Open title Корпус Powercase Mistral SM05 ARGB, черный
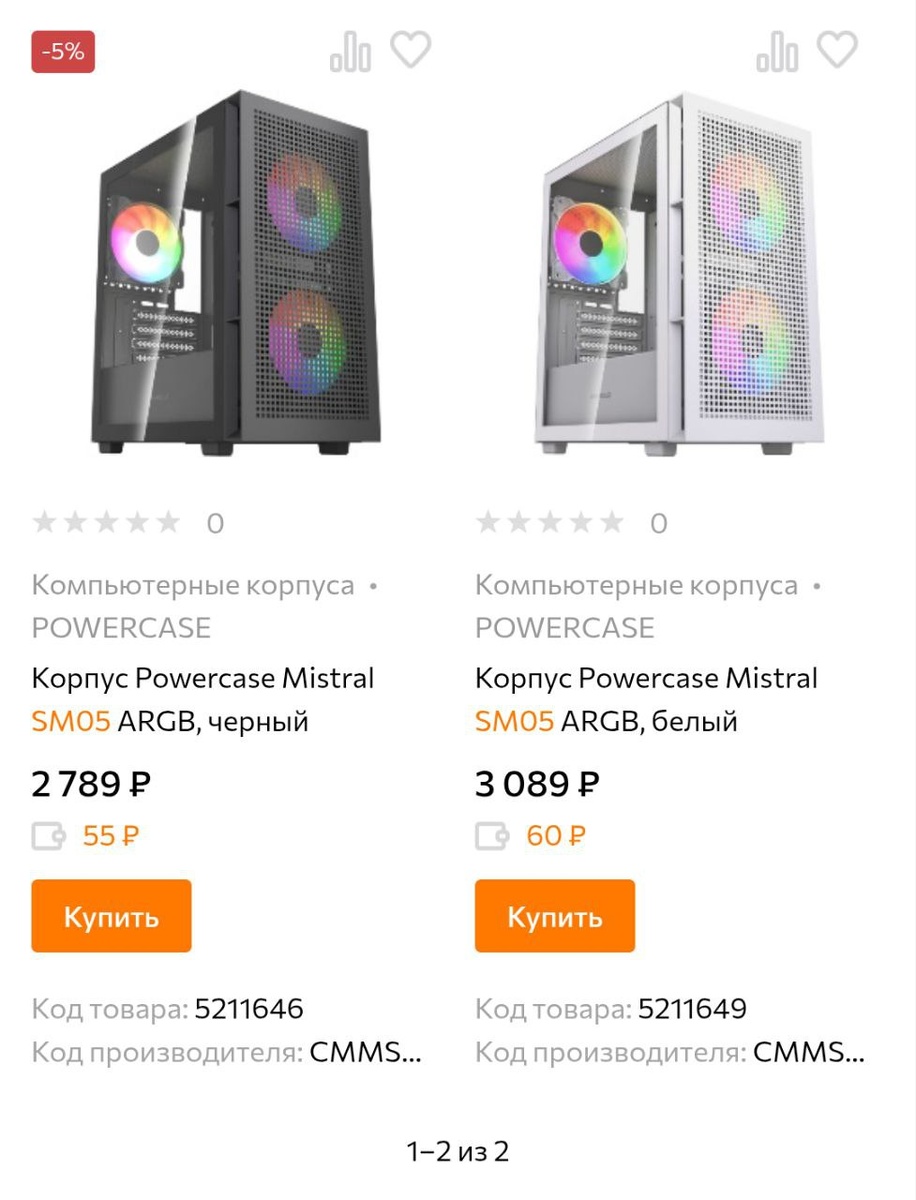 click(x=203, y=699)
